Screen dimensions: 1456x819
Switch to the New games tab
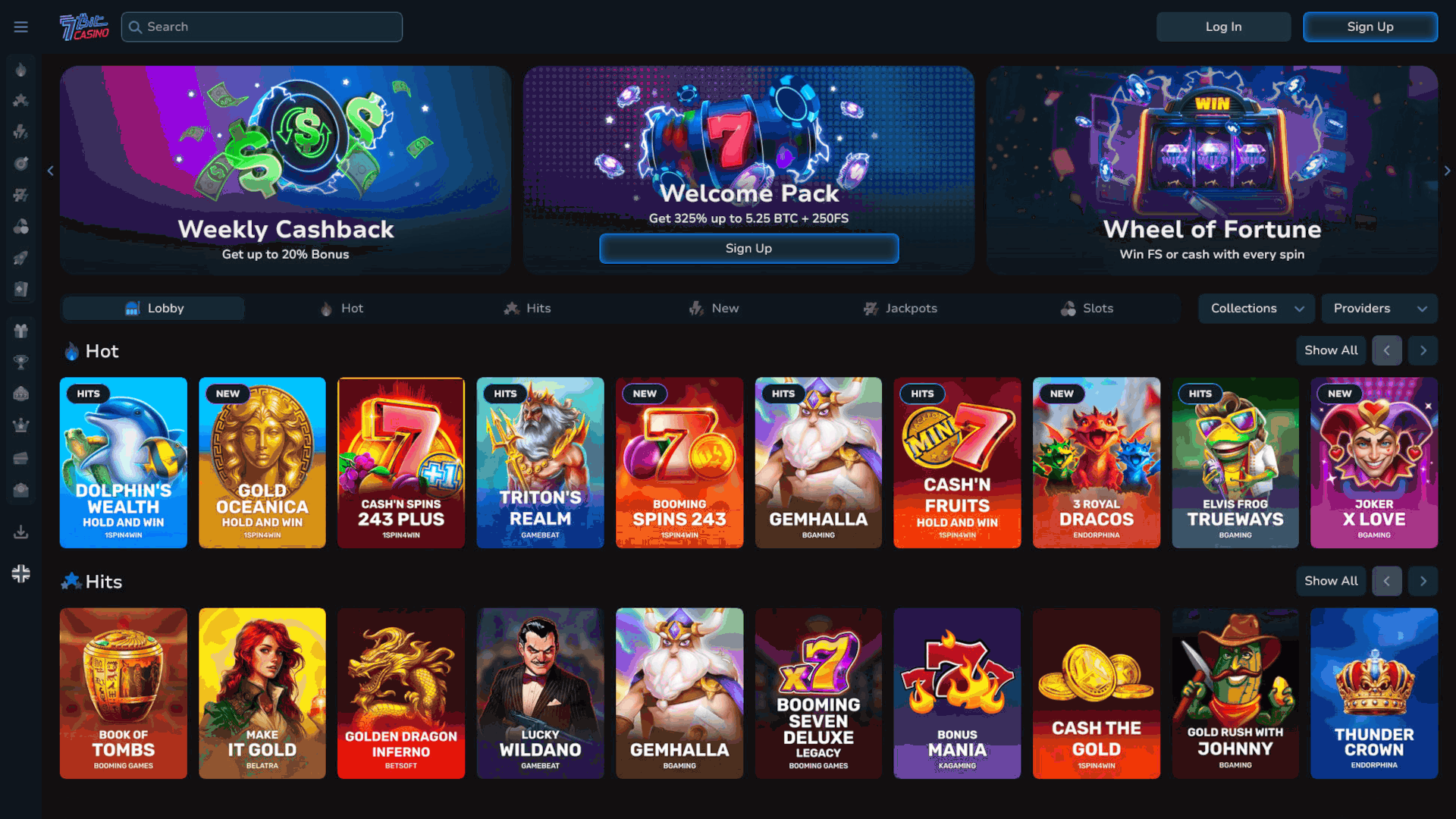click(x=714, y=309)
